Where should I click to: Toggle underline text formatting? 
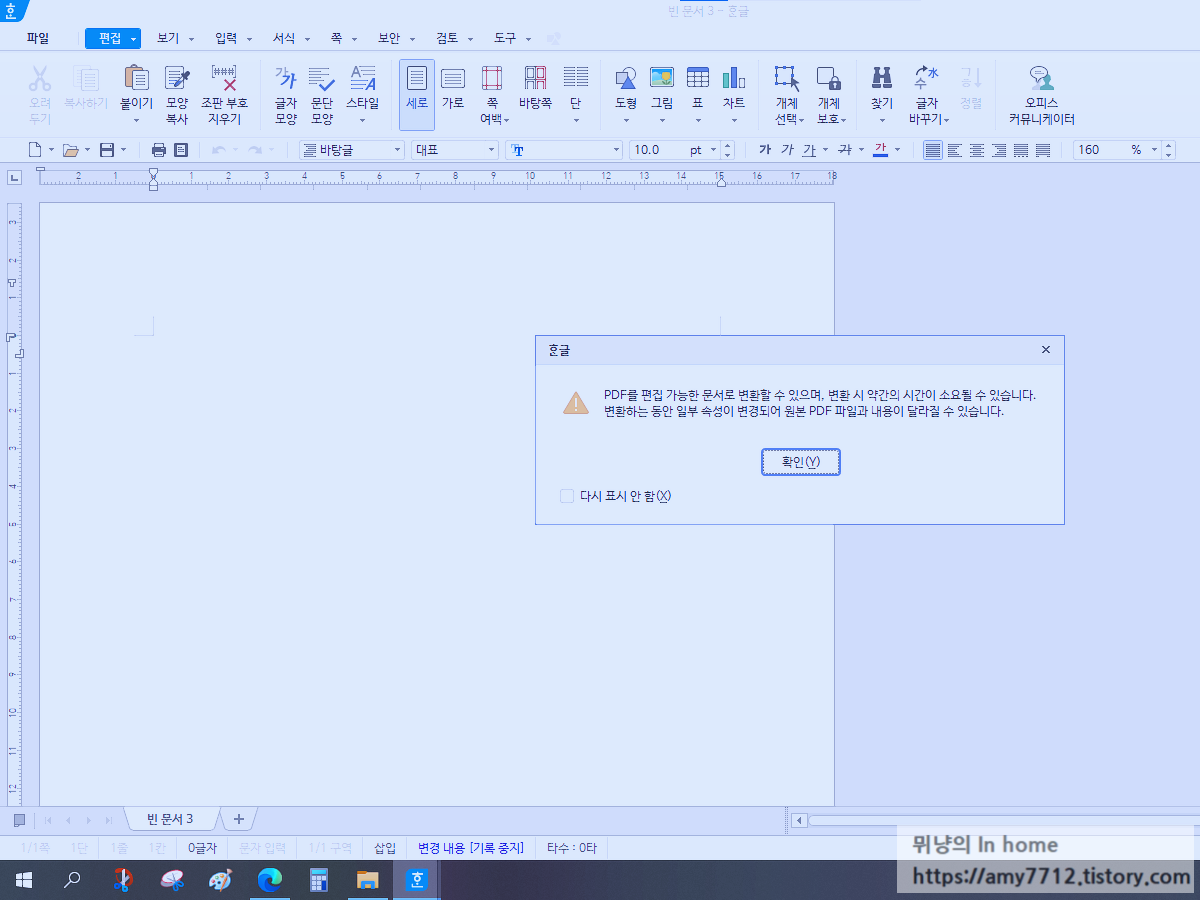[x=810, y=150]
